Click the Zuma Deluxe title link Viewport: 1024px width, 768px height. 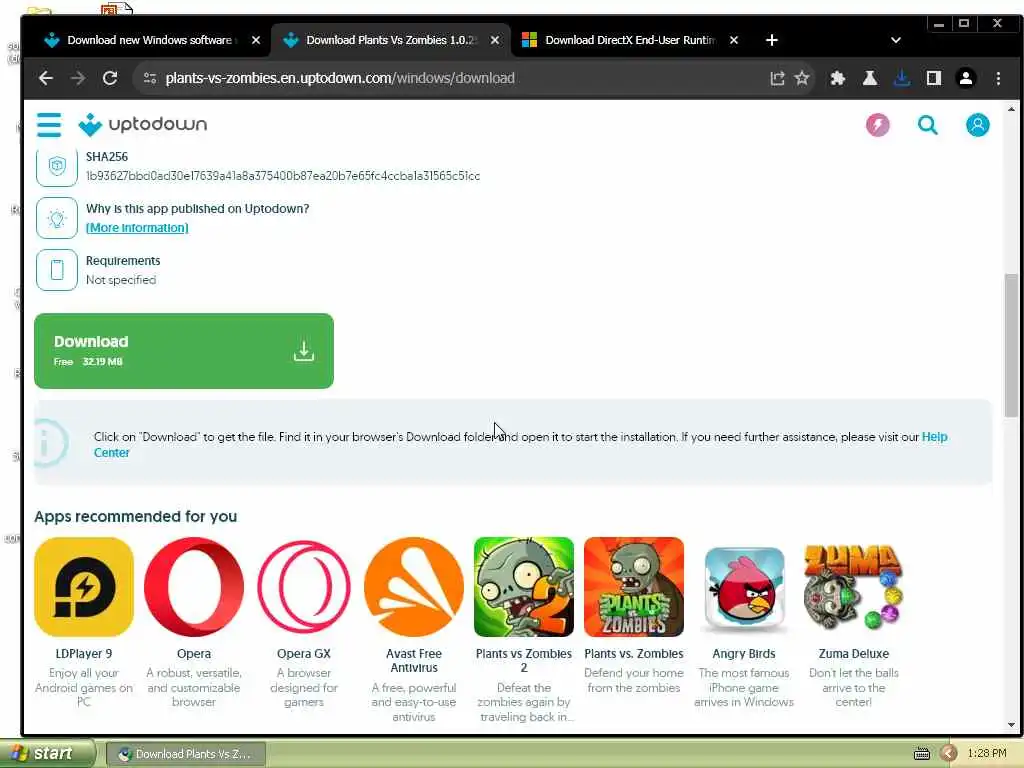click(854, 654)
